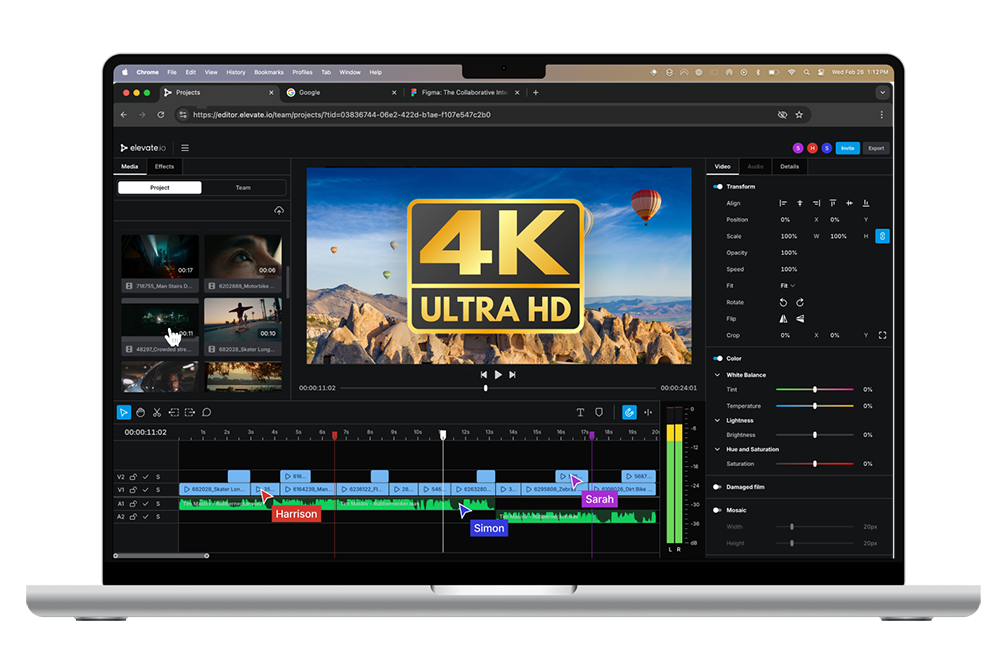The image size is (1000, 666).
Task: Click the scale link proportions icon
Action: pos(882,236)
